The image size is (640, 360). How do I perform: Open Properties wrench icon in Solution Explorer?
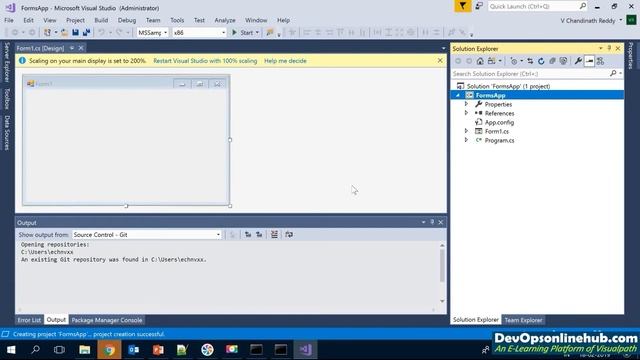(578, 61)
